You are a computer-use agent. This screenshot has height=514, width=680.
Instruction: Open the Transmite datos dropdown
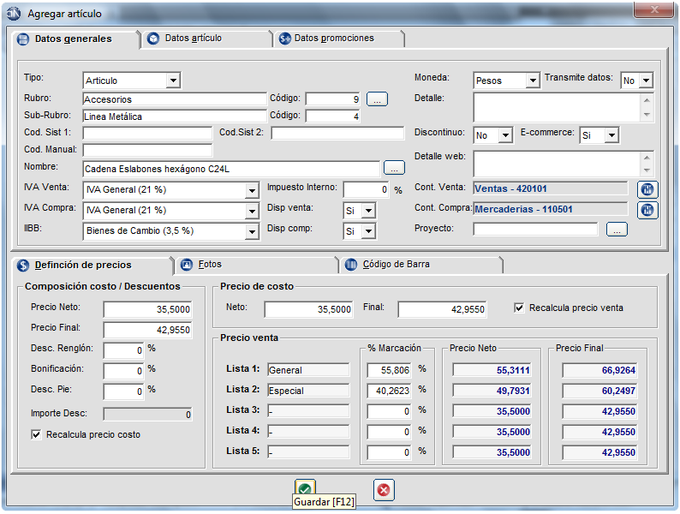click(x=646, y=80)
